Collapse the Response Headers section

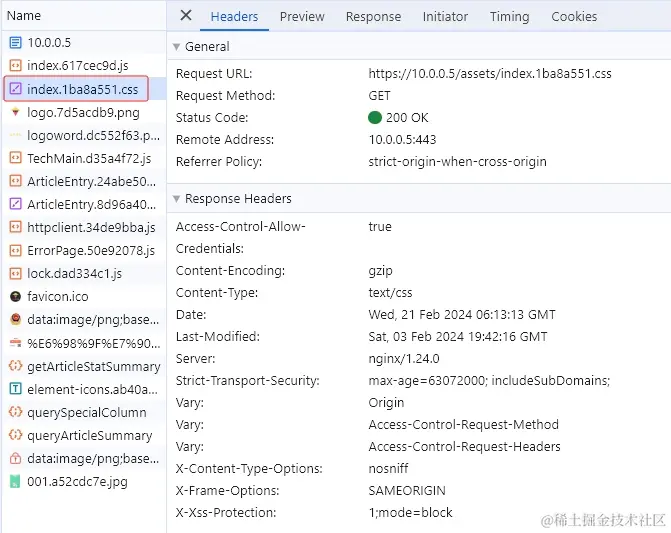176,198
